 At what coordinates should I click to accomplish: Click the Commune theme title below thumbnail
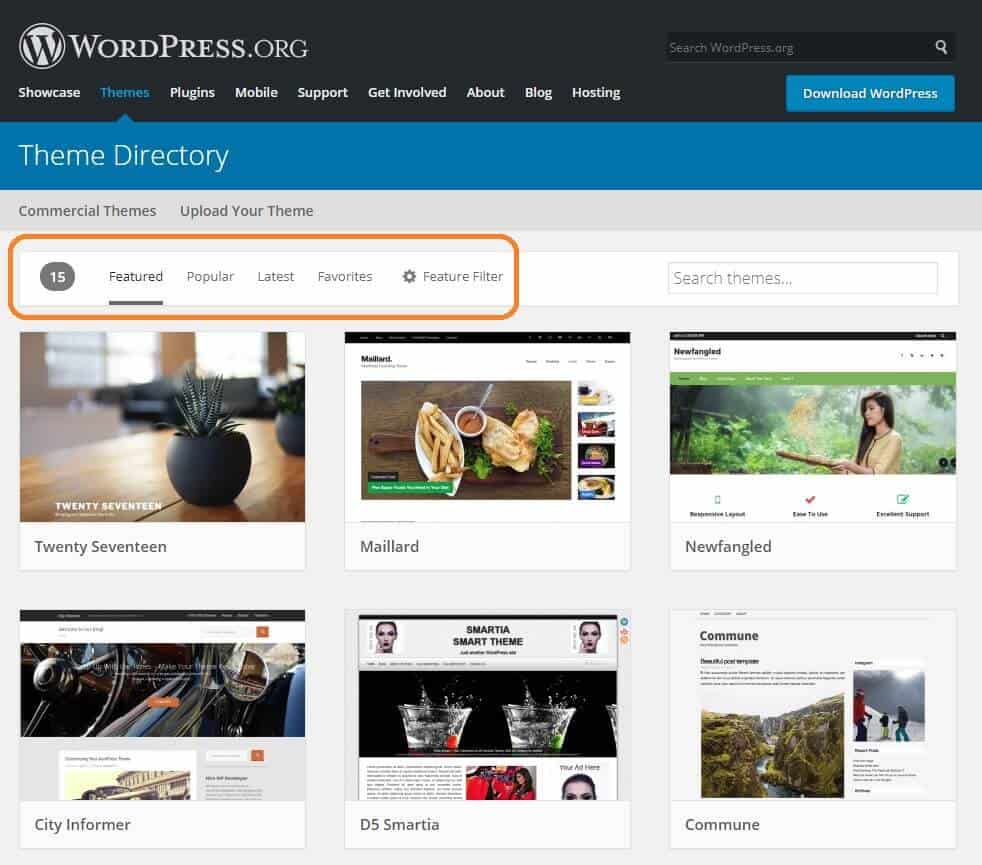click(722, 824)
